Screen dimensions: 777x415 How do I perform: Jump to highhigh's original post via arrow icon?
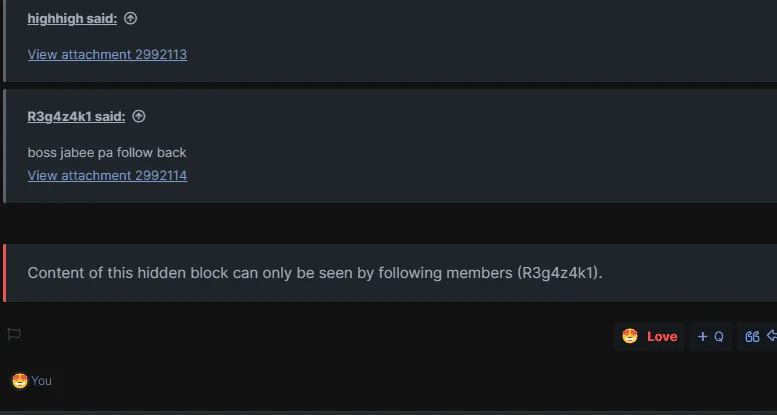130,19
